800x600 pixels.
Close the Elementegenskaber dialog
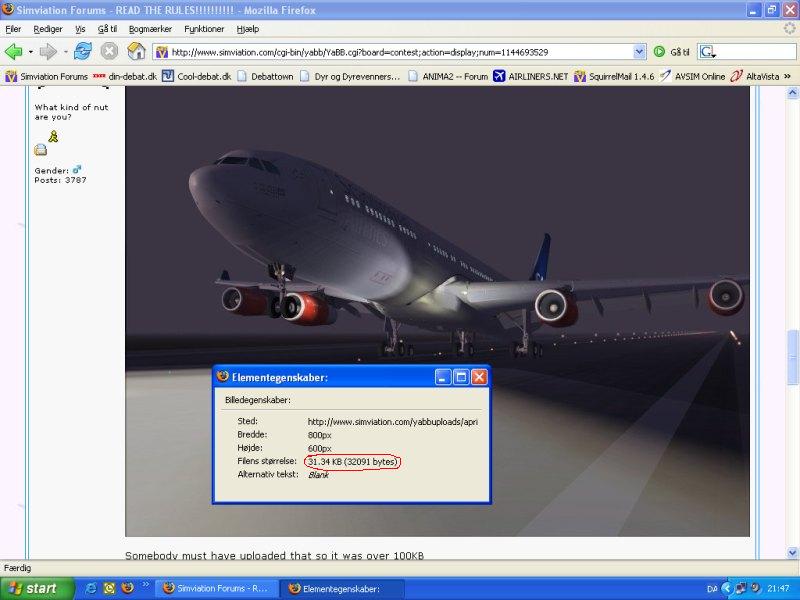(479, 377)
